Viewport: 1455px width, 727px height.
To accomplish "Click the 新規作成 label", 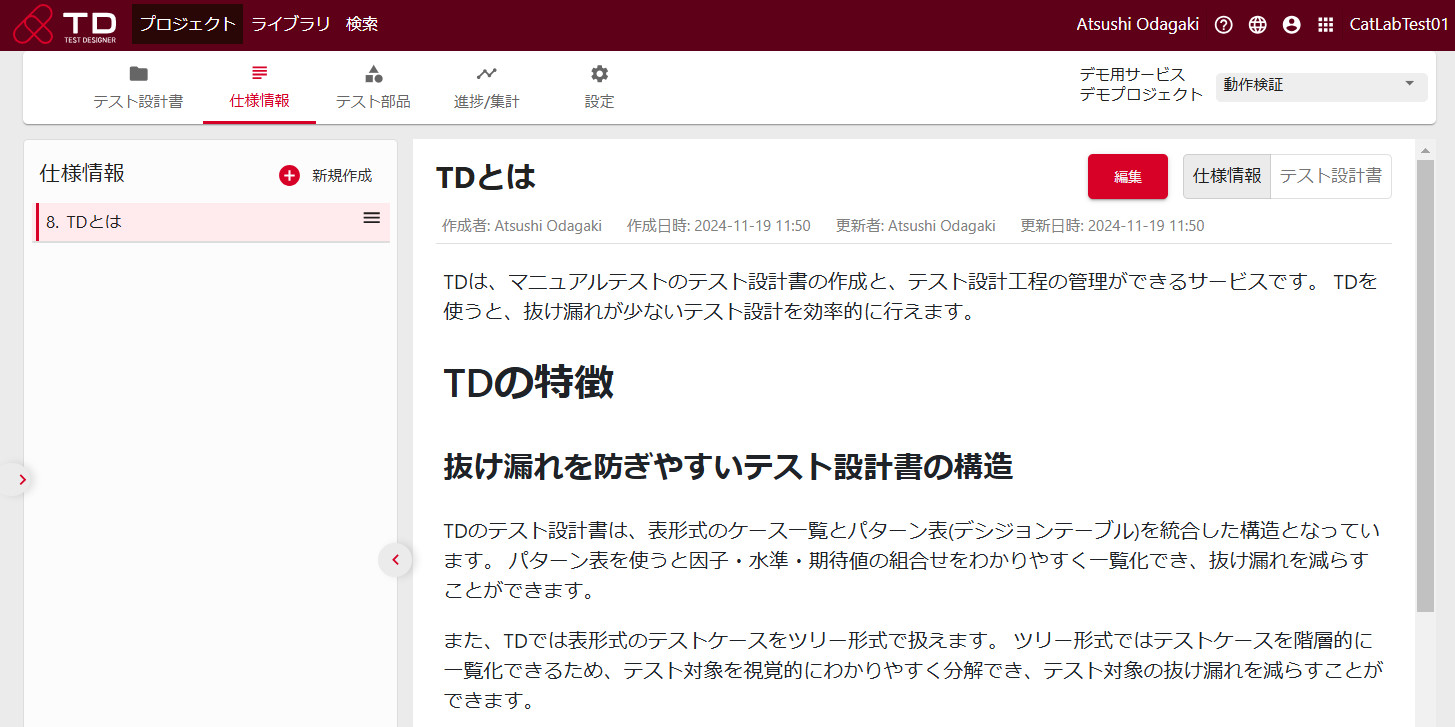I will (342, 175).
